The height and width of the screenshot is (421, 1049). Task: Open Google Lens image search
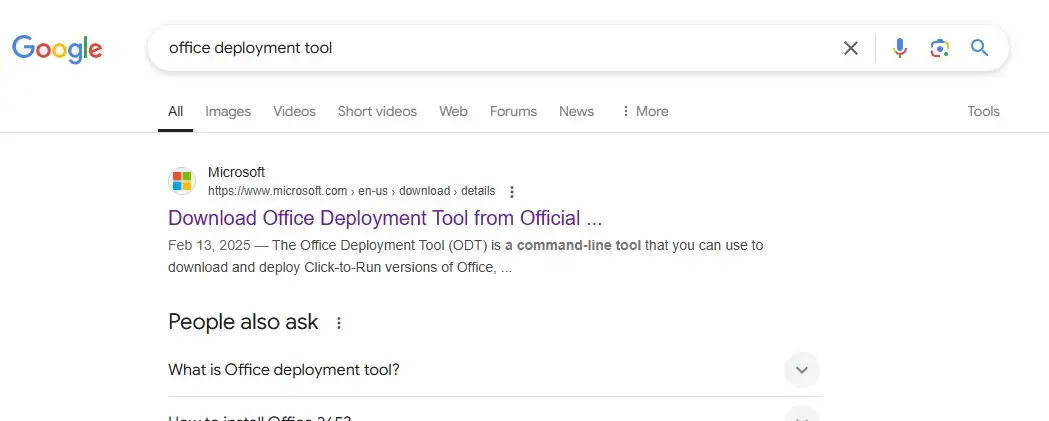point(939,48)
